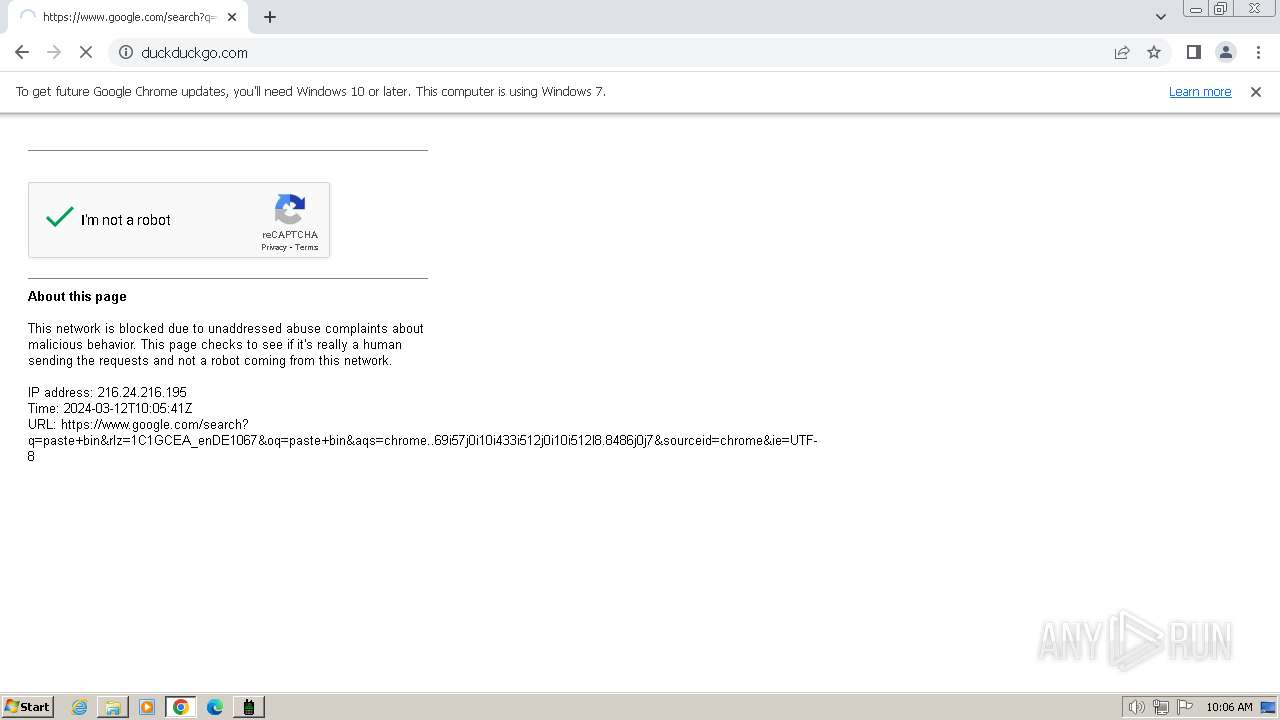
Task: Switch to Chrome in the taskbar
Action: (x=181, y=707)
